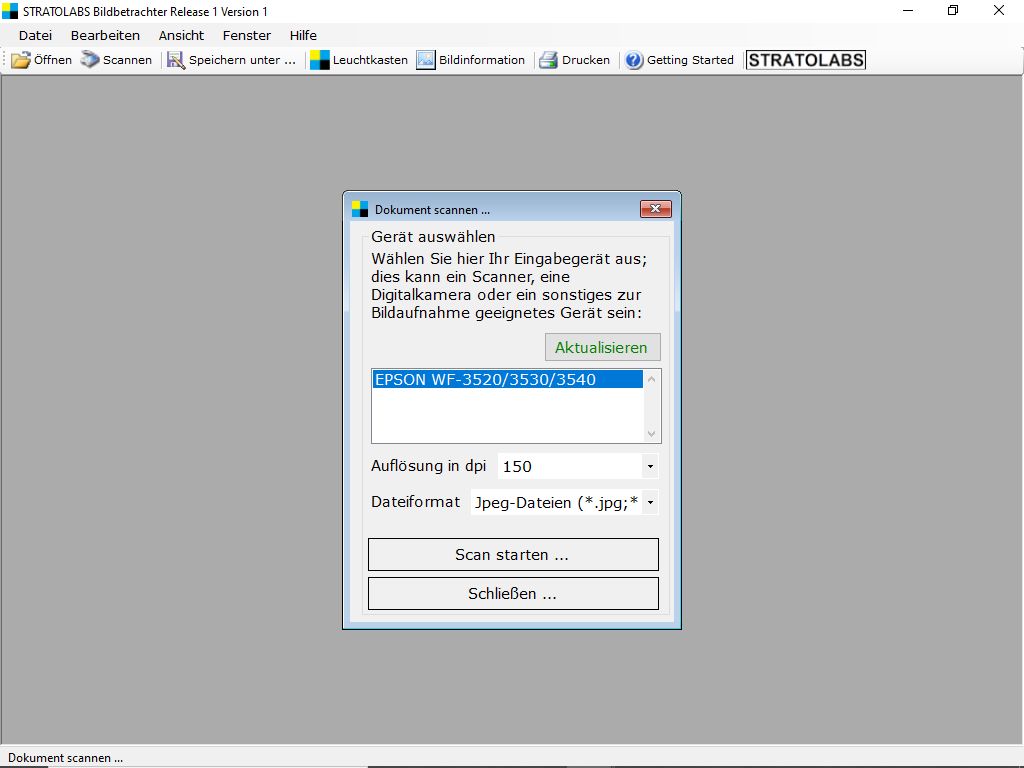Click device list scrollbar down arrow
Screen dimensions: 1024x768
click(651, 434)
